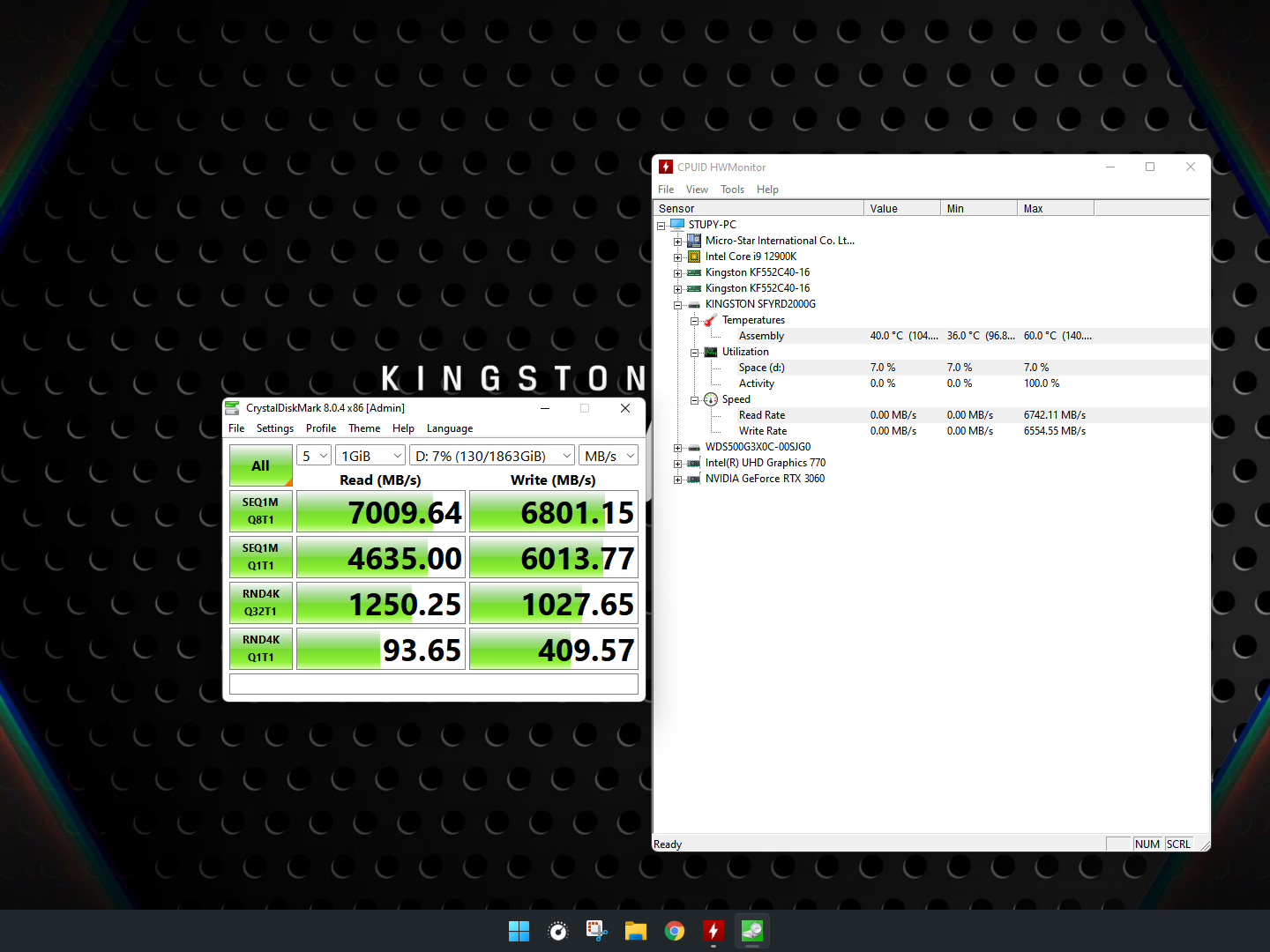Click the CrystalDiskMark taskbar icon
This screenshot has height=952, width=1270.
click(752, 931)
